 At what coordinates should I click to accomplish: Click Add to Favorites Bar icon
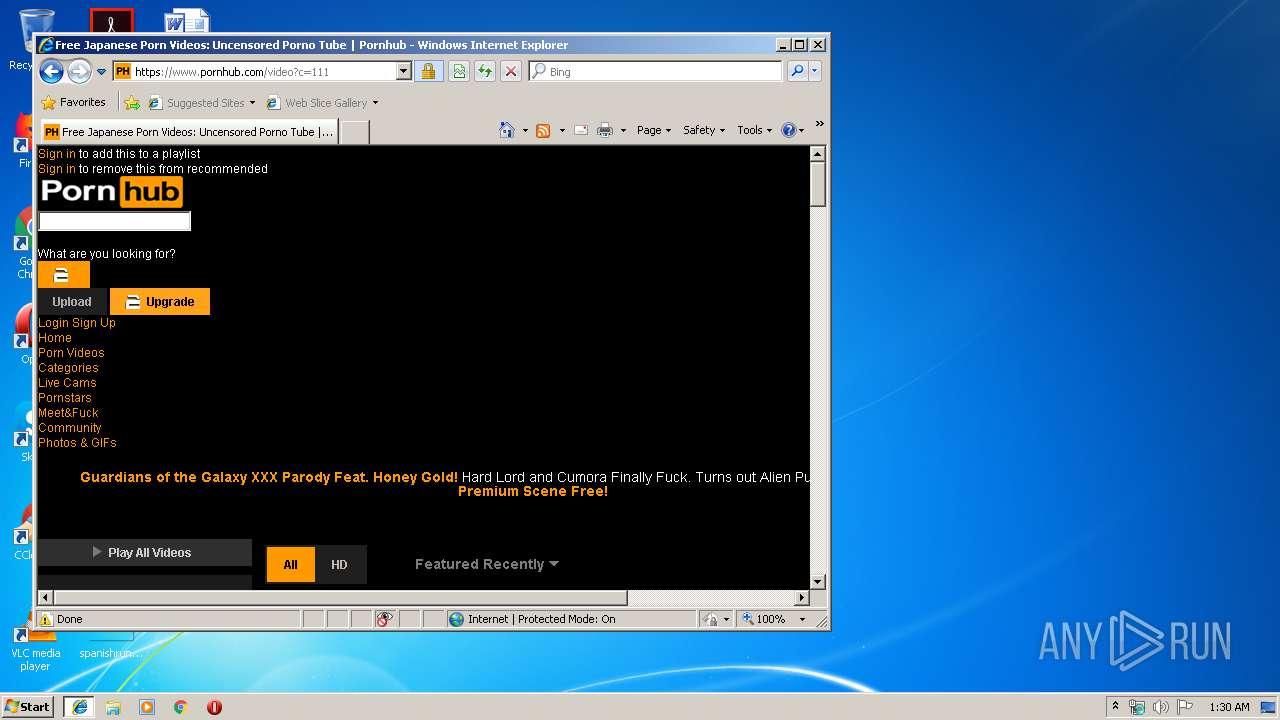click(x=132, y=102)
